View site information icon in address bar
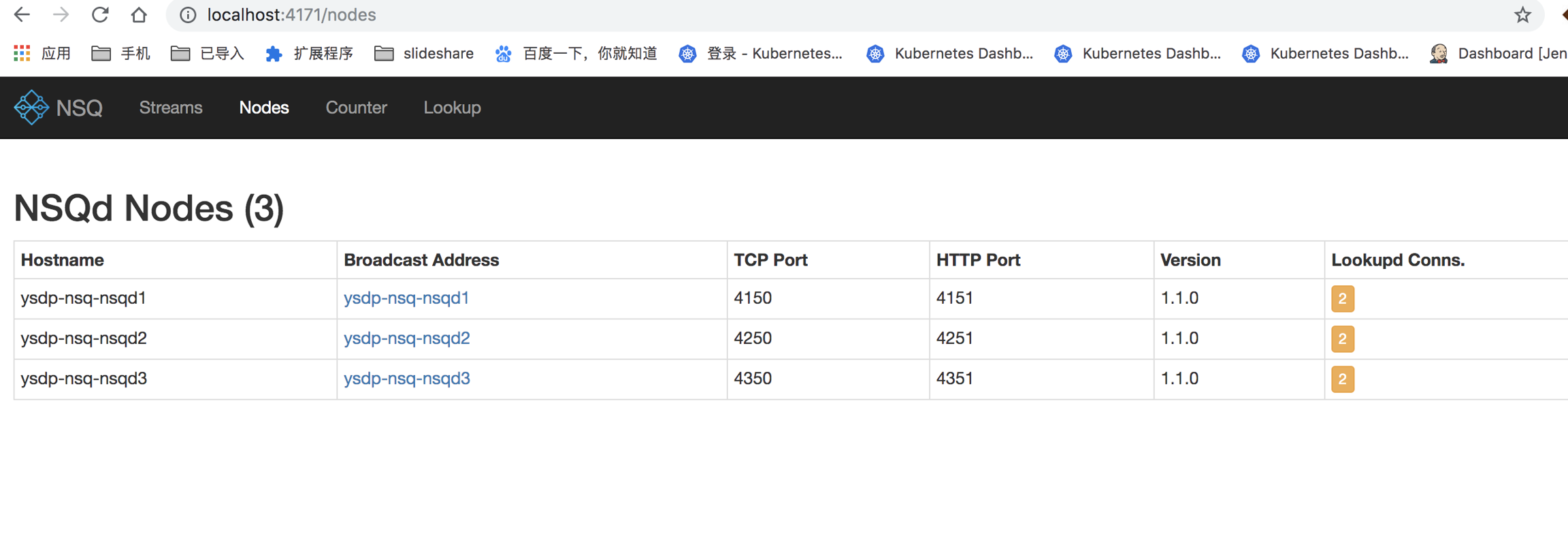Image resolution: width=1568 pixels, height=555 pixels. (x=188, y=15)
